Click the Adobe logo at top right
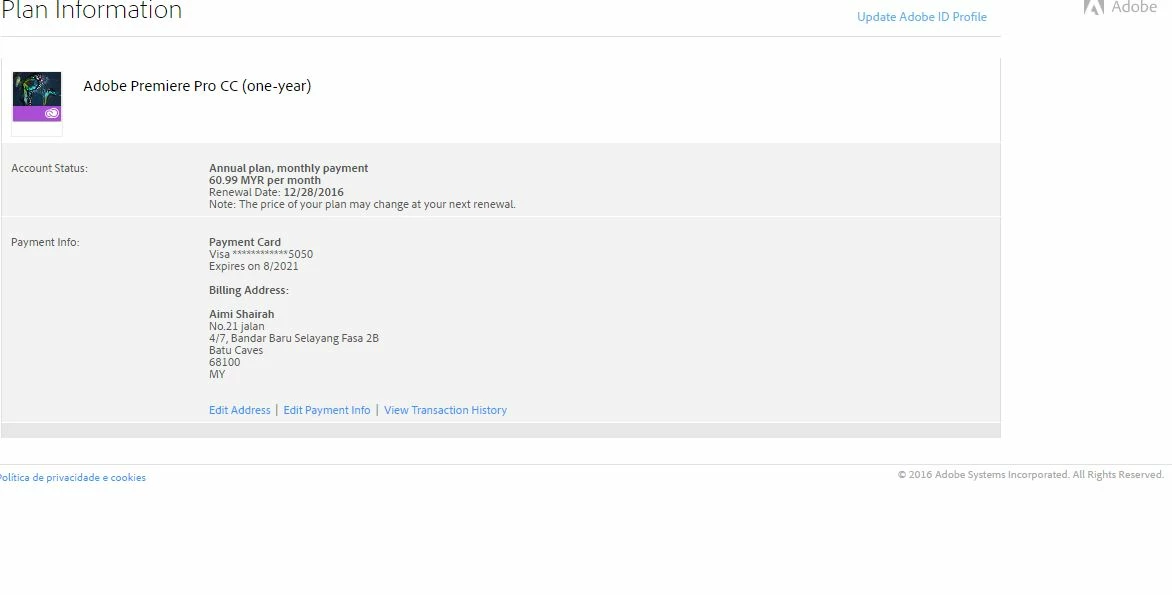The height and width of the screenshot is (595, 1172). [1120, 7]
